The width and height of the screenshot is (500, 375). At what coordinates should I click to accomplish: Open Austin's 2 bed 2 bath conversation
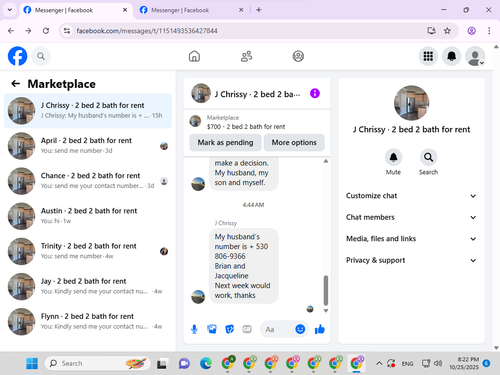88,216
